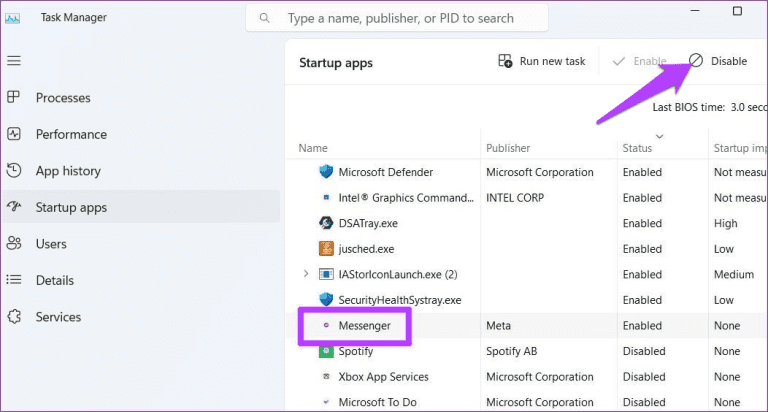
Task: Click the Details list icon
Action: [x=14, y=280]
